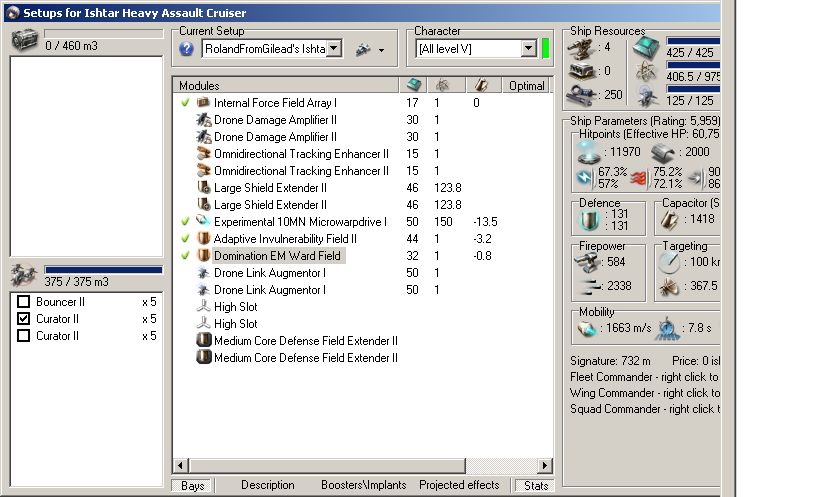Click Fleet Commander booster line
This screenshot has height=497, width=816.
[x=644, y=377]
